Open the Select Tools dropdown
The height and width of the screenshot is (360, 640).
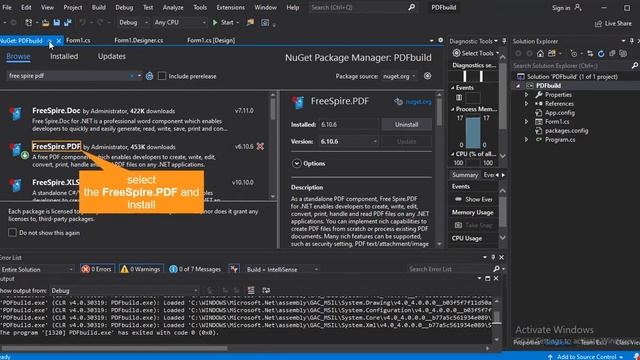476,53
